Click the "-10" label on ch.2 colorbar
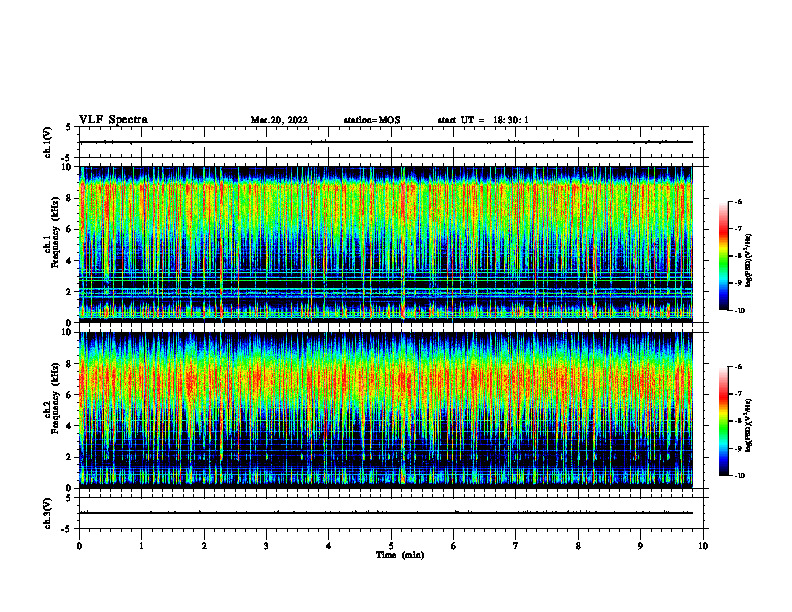 [740, 476]
